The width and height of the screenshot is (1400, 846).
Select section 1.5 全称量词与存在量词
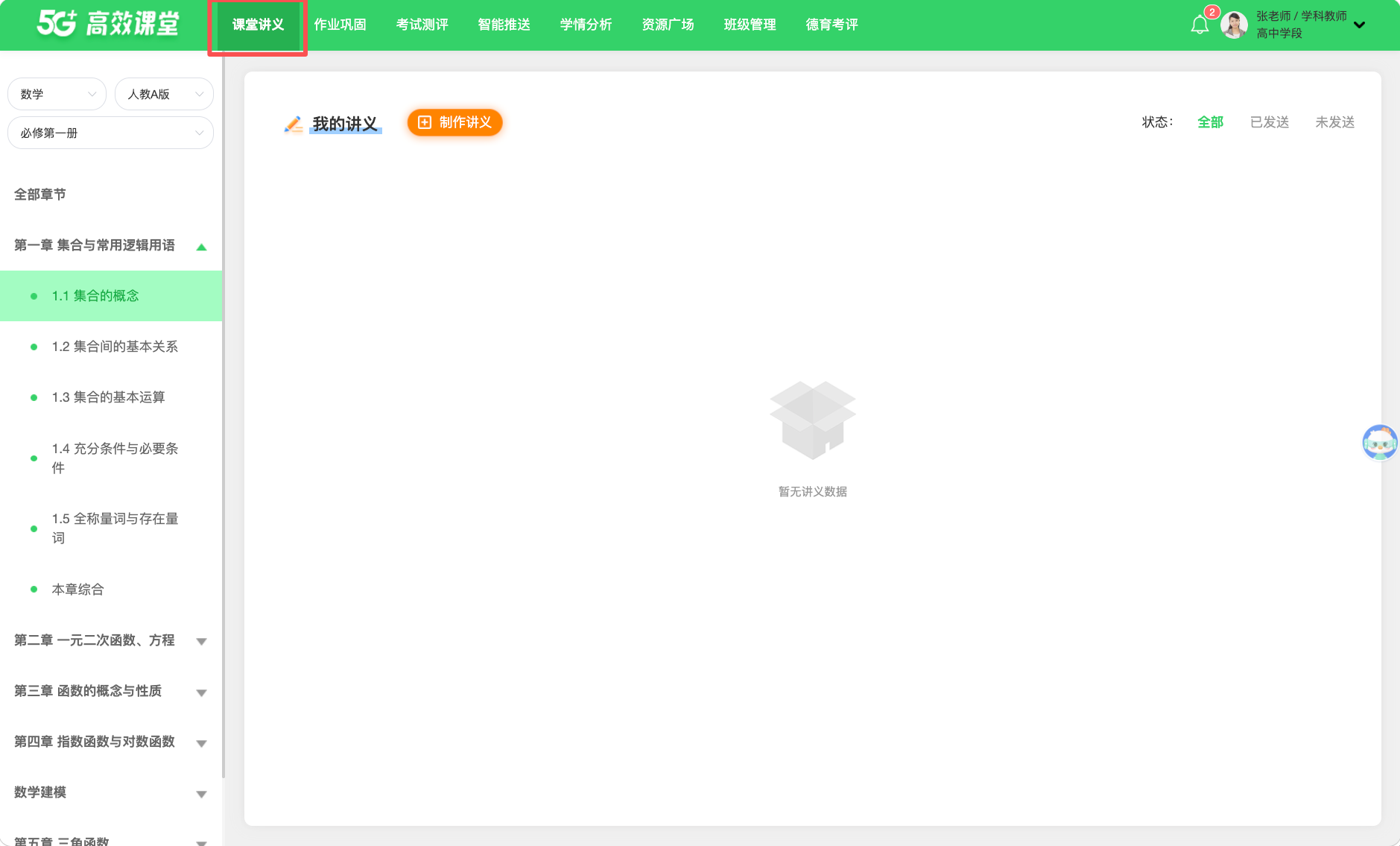110,528
